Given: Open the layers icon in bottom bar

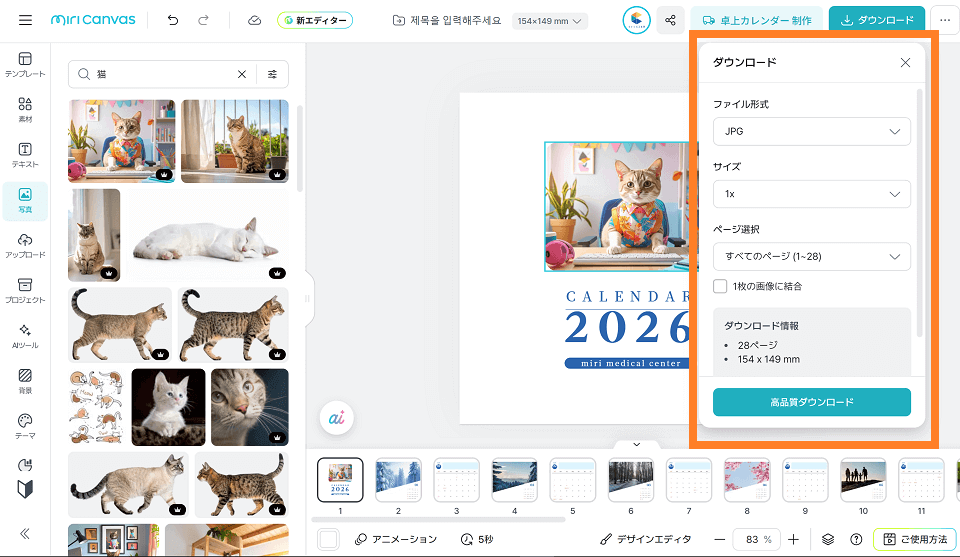Looking at the screenshot, I should [x=828, y=539].
